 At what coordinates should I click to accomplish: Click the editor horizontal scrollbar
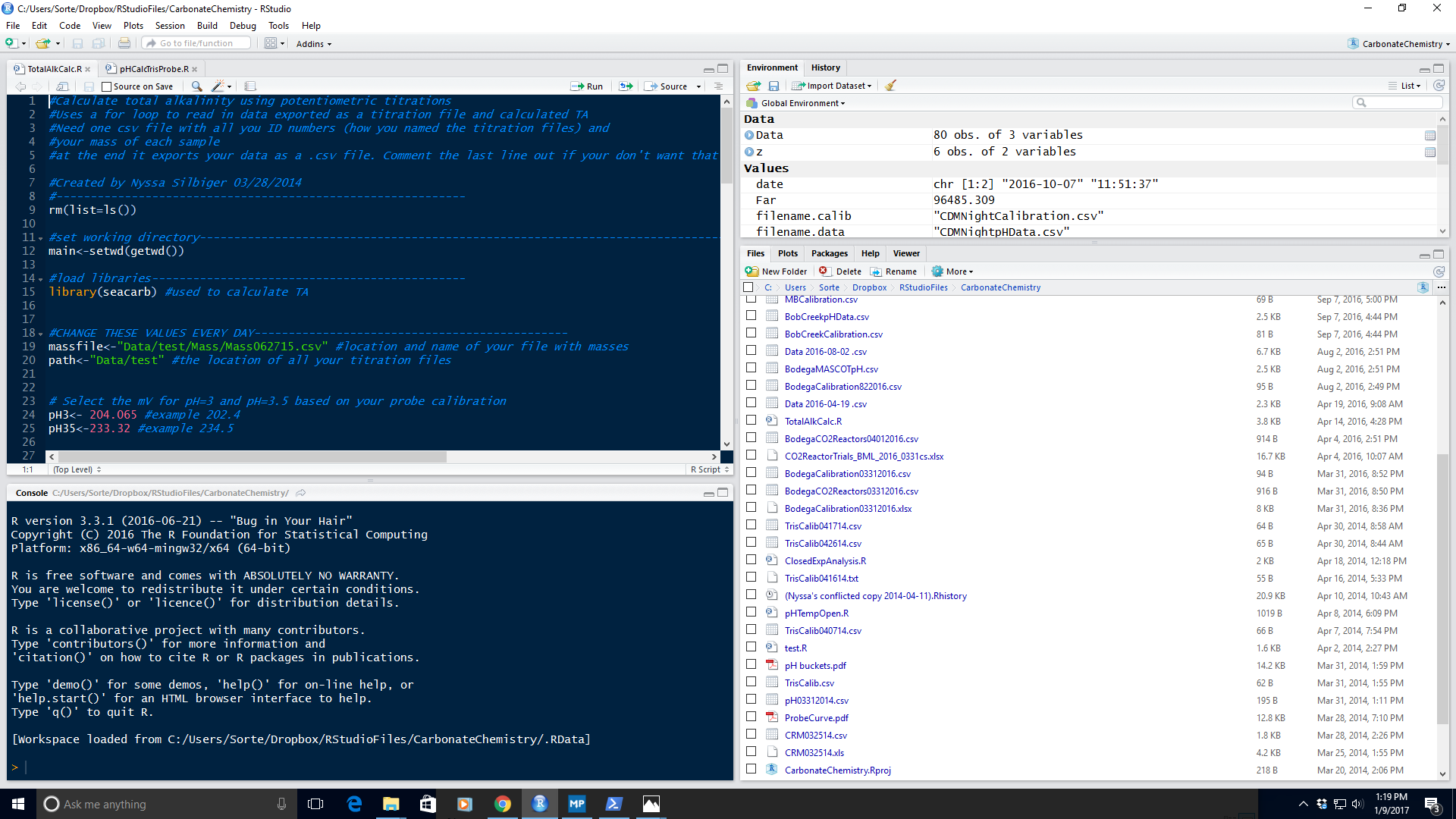pos(253,457)
